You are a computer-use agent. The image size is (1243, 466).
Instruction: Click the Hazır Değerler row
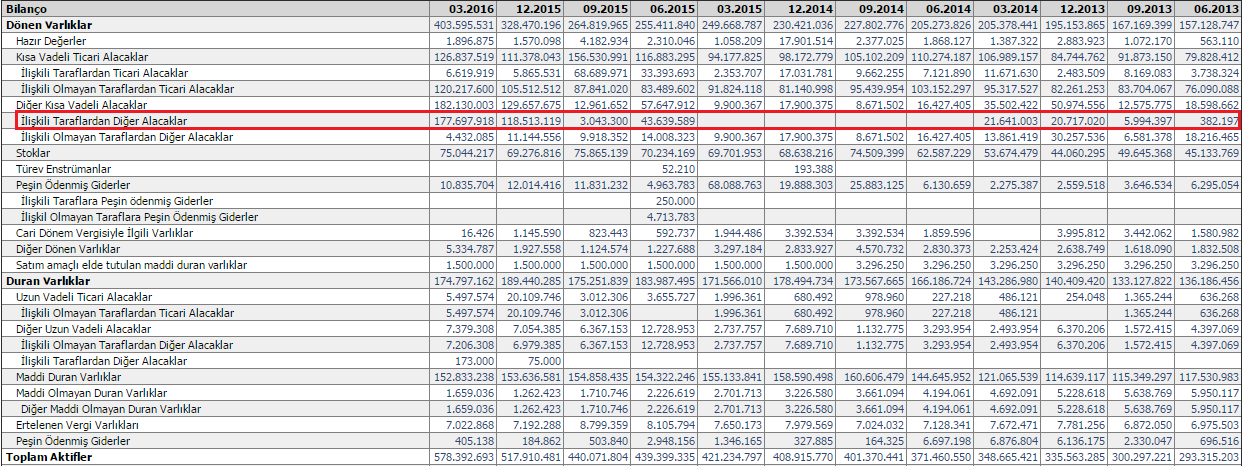[x=51, y=40]
